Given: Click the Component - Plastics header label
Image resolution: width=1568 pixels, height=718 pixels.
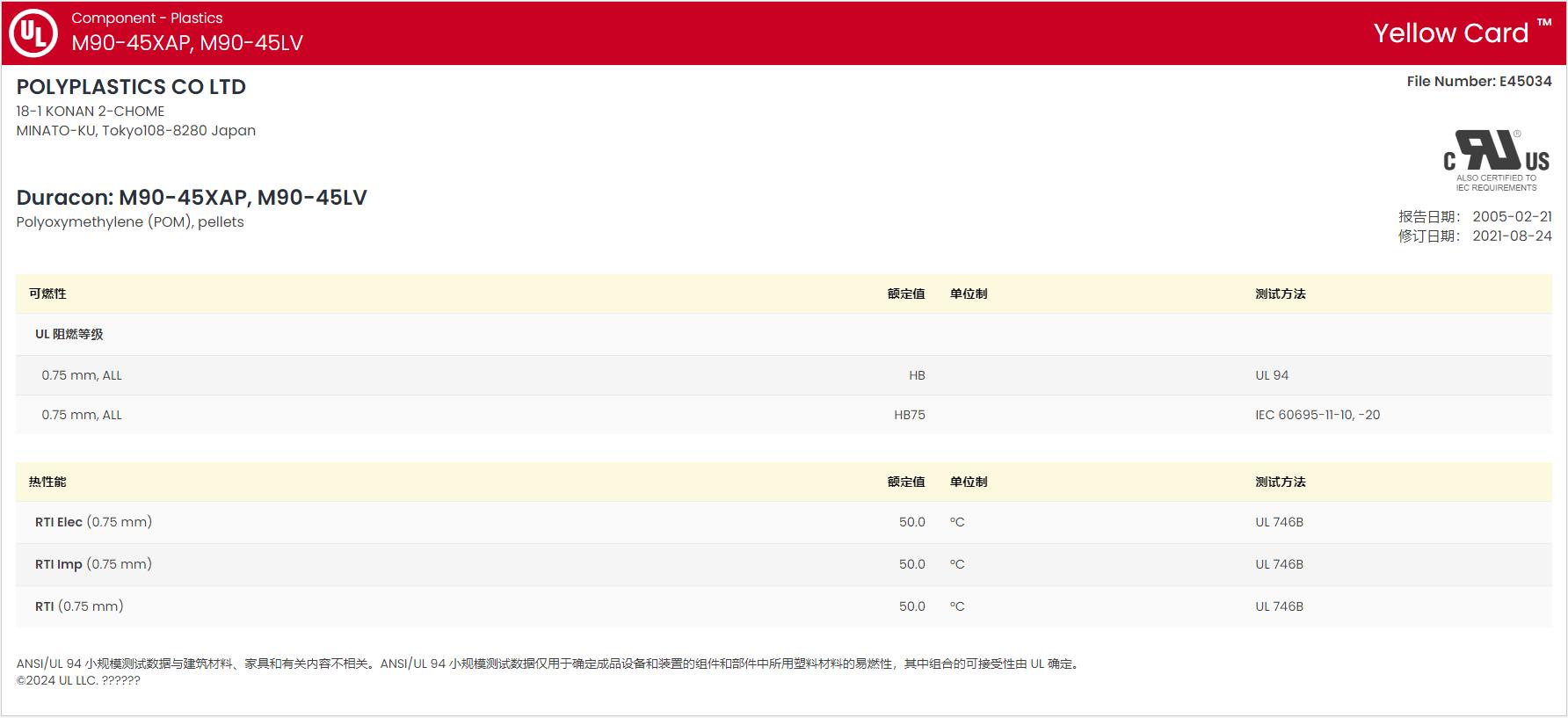Looking at the screenshot, I should coord(147,18).
